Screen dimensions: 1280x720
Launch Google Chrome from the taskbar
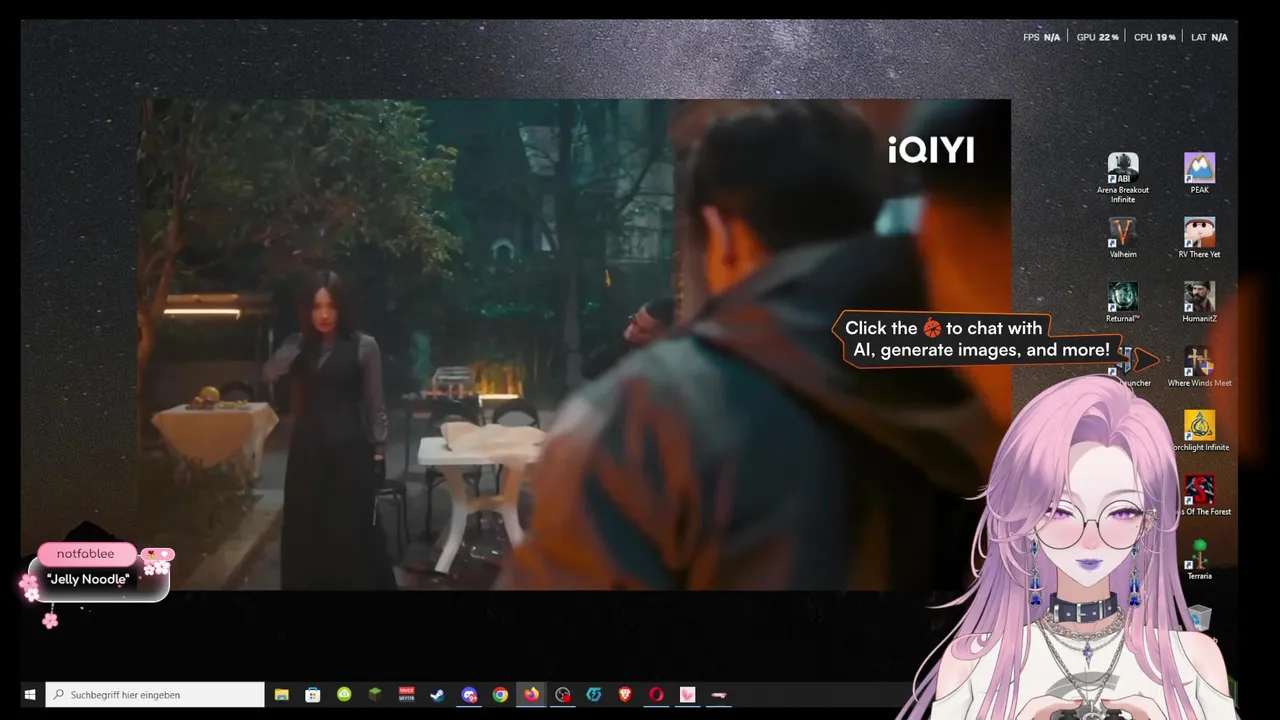coord(500,694)
